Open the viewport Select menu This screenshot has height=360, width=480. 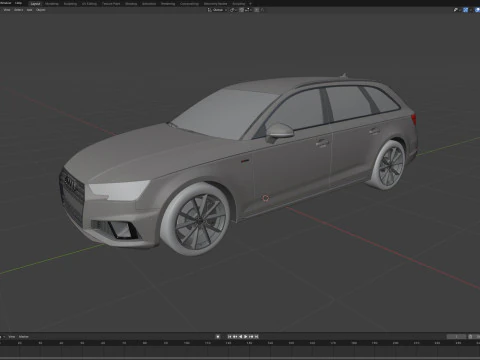[x=18, y=10]
